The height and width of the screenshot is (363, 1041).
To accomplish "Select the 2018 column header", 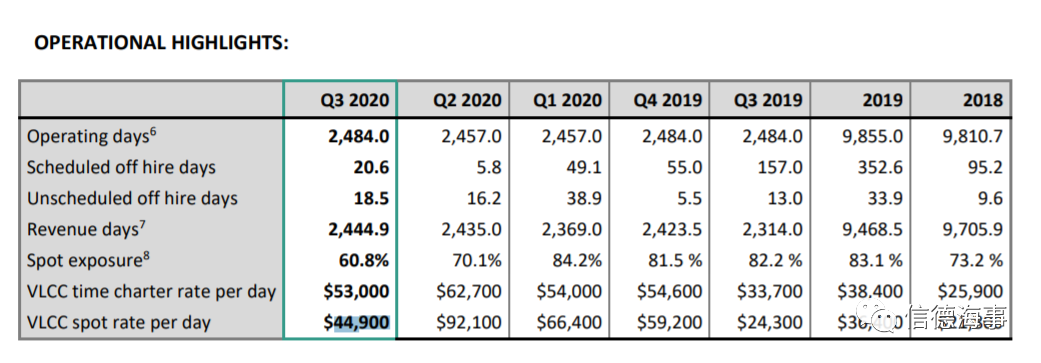I will click(983, 101).
